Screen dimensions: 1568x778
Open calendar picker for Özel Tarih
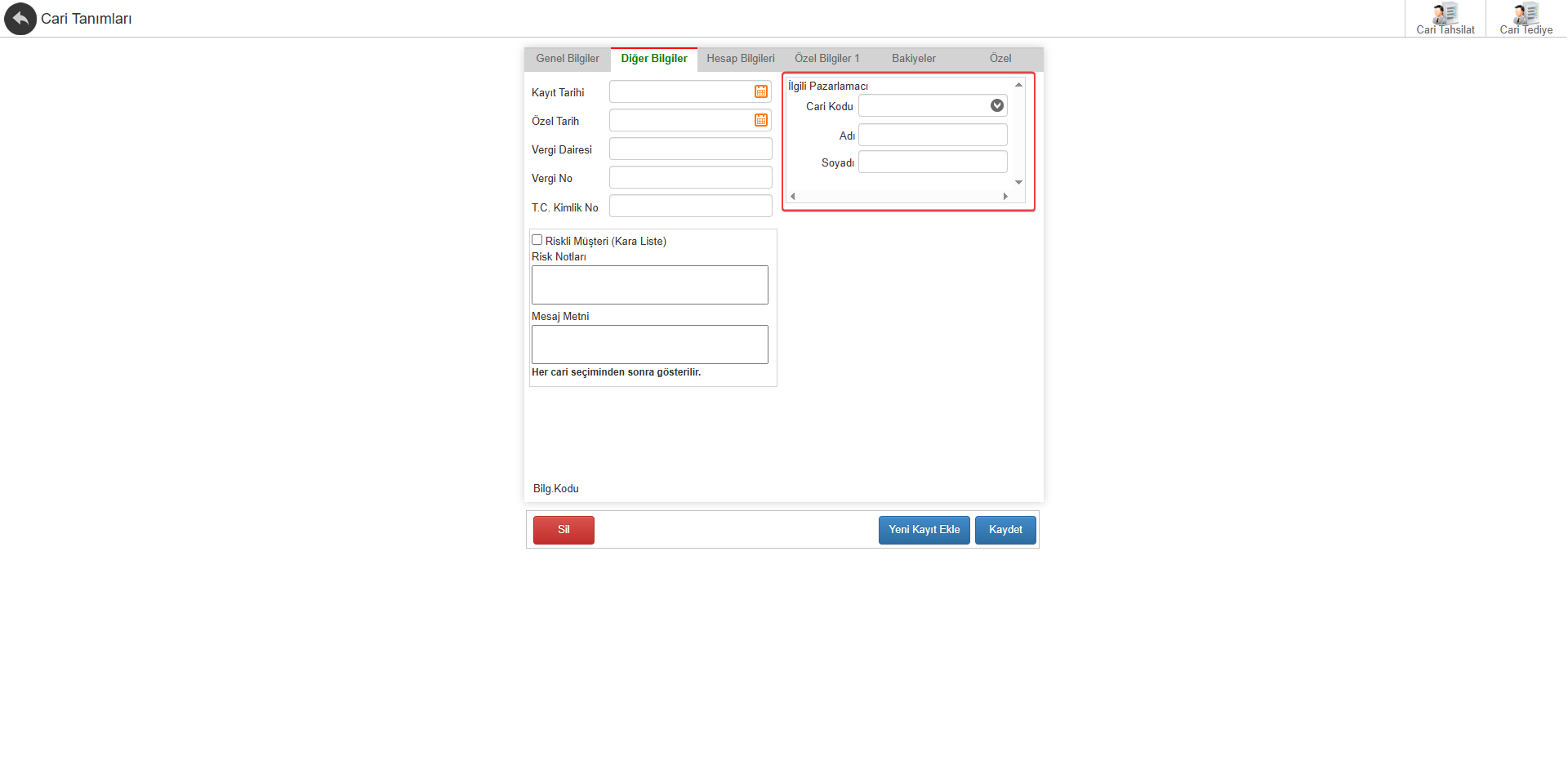pos(761,120)
